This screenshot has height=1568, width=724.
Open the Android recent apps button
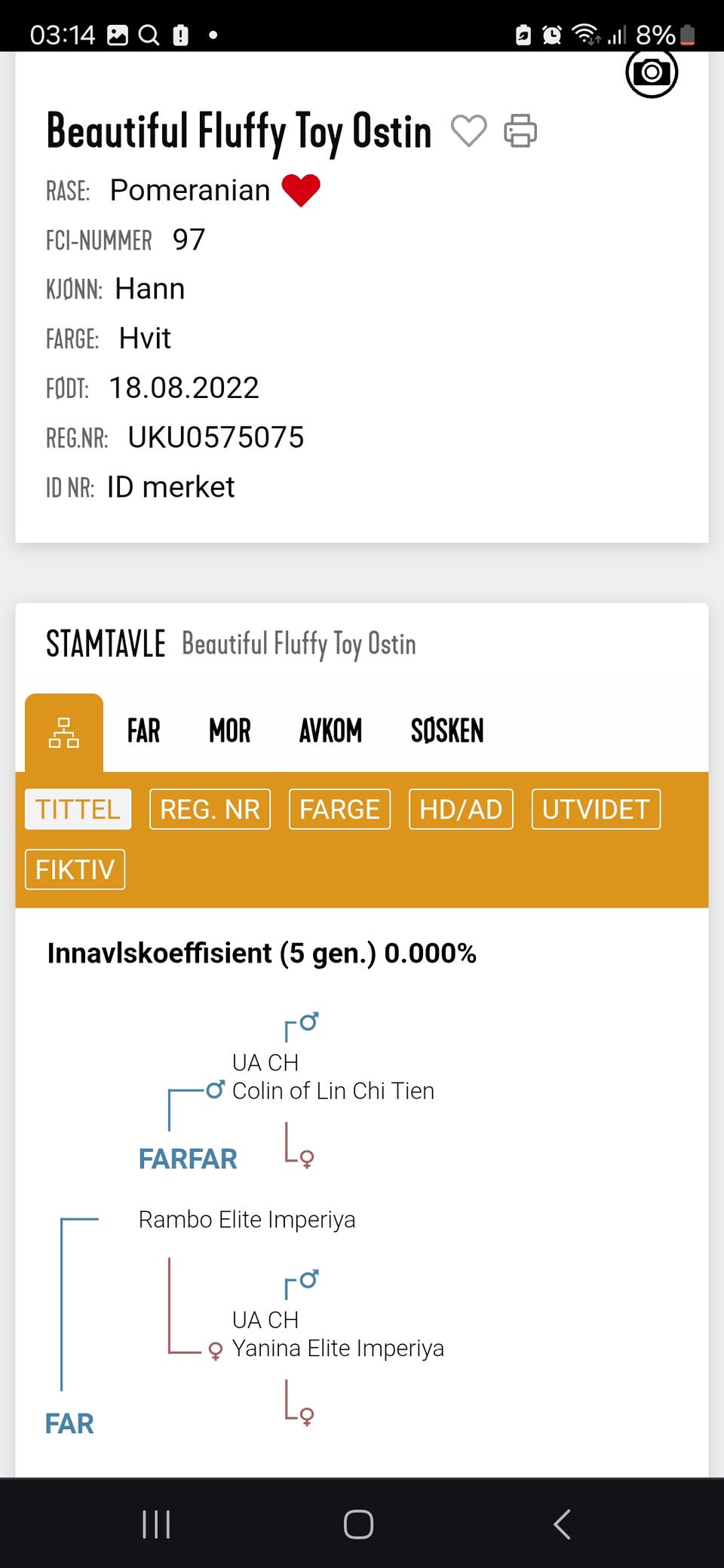pyautogui.click(x=156, y=1524)
